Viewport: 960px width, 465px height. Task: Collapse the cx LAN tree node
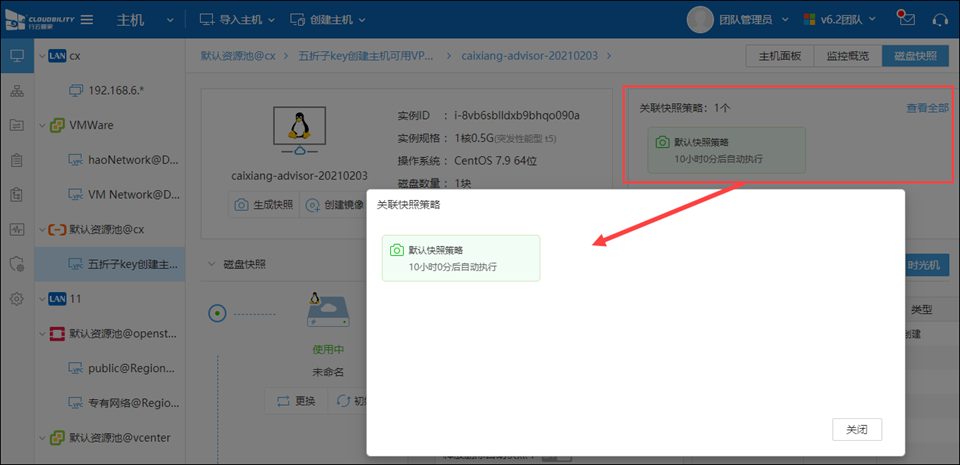click(x=40, y=56)
